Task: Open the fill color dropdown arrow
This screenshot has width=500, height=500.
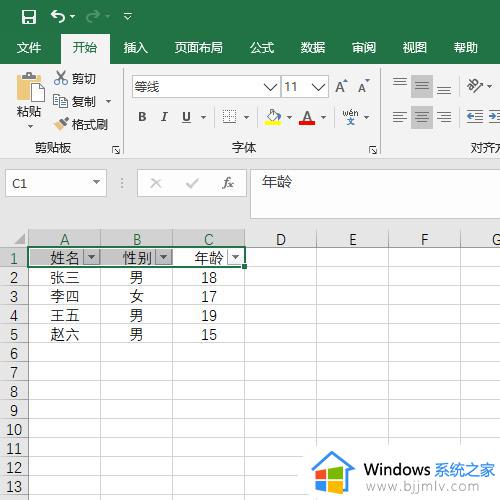Action: pos(289,117)
